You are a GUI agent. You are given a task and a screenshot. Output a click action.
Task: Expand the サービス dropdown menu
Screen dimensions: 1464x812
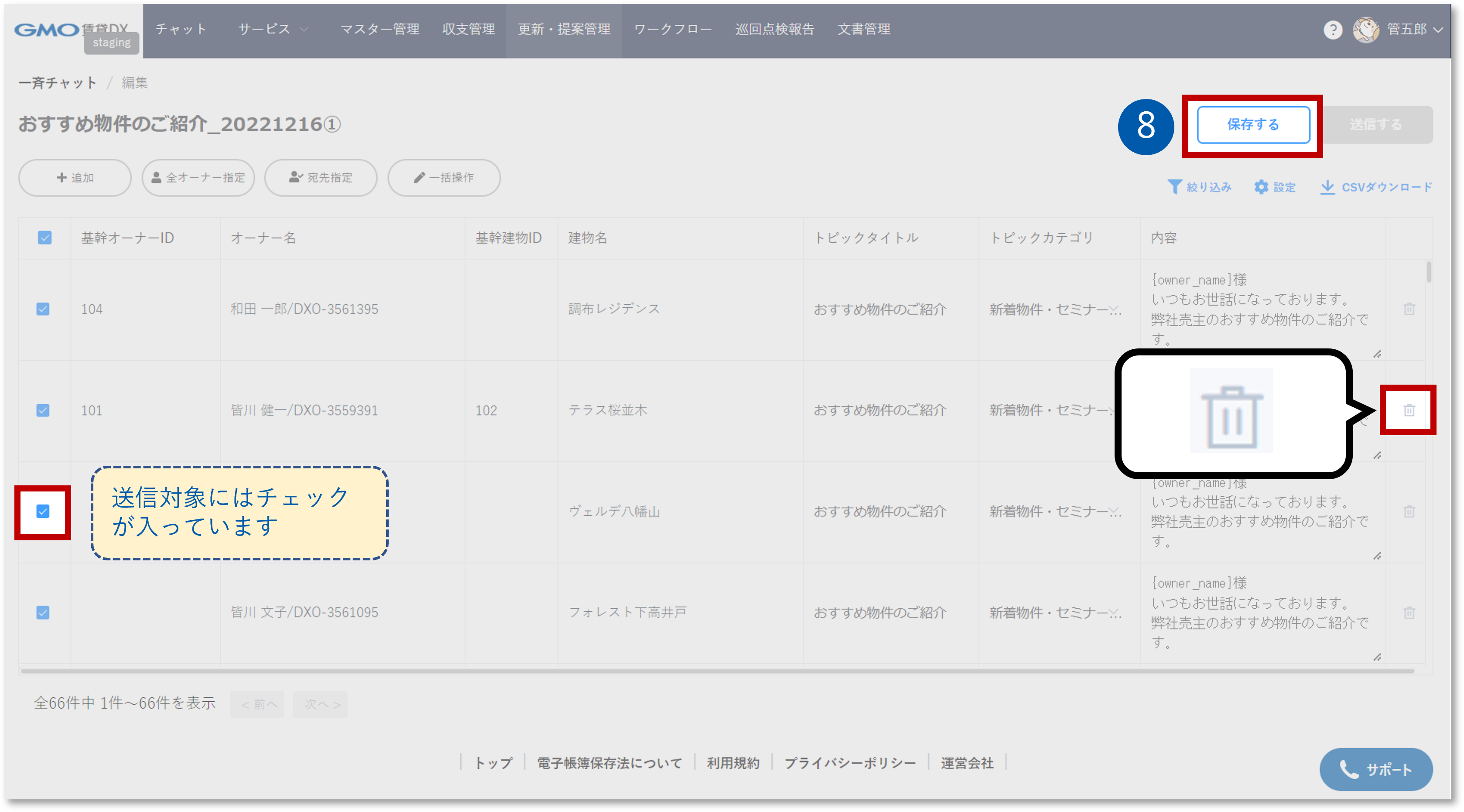point(273,30)
